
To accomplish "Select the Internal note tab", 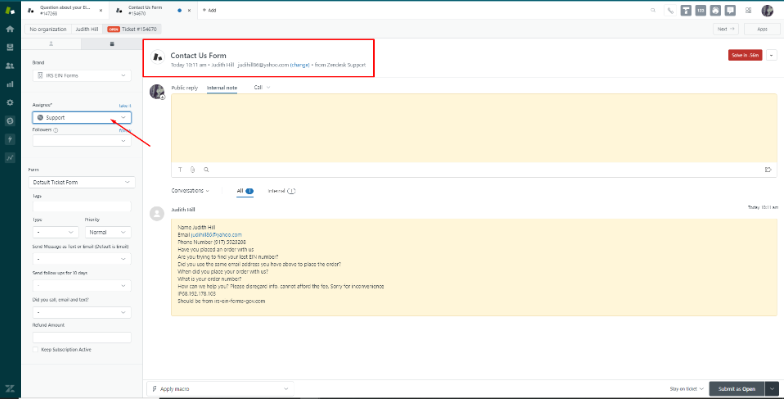I will pyautogui.click(x=222, y=88).
